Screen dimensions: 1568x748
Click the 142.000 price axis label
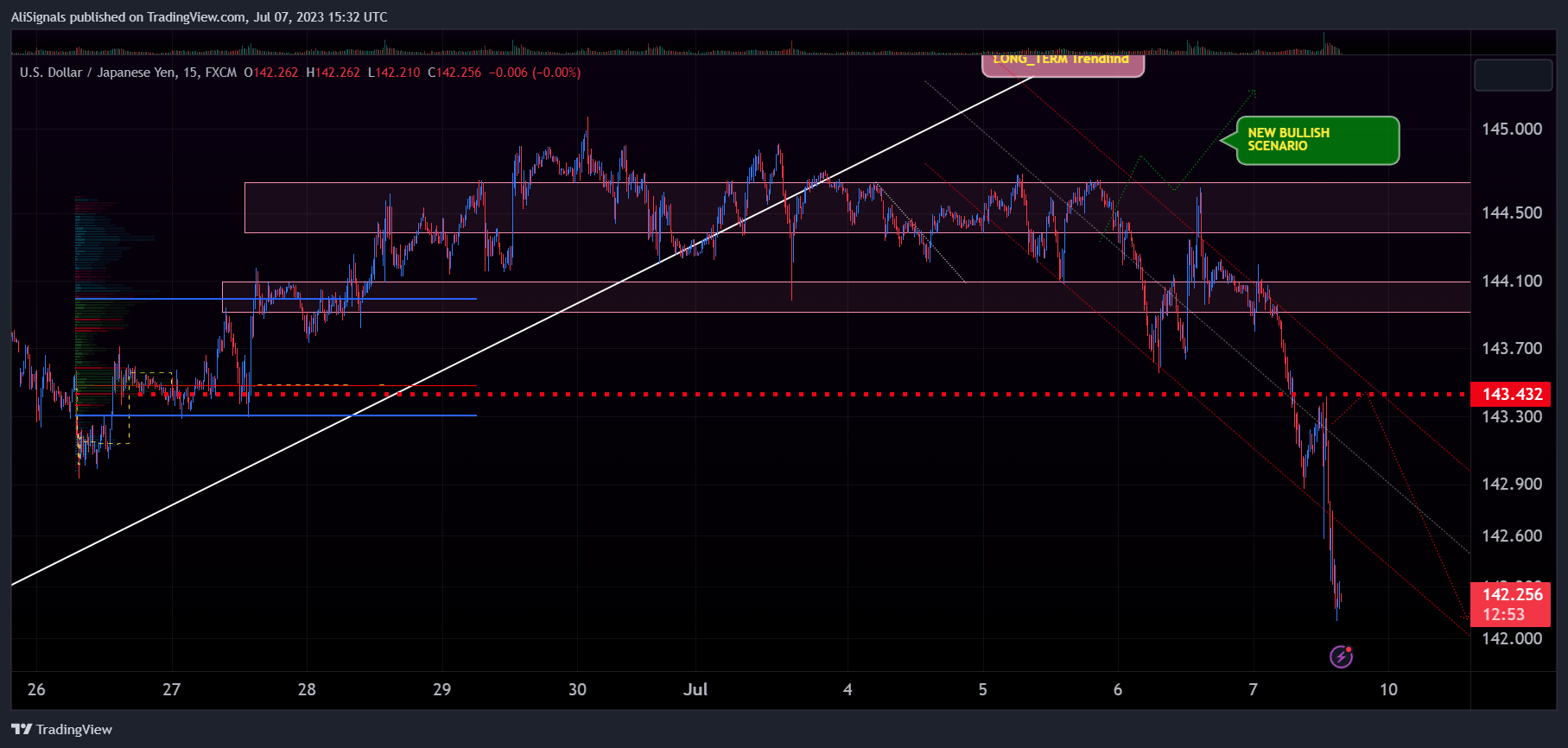(x=1512, y=638)
